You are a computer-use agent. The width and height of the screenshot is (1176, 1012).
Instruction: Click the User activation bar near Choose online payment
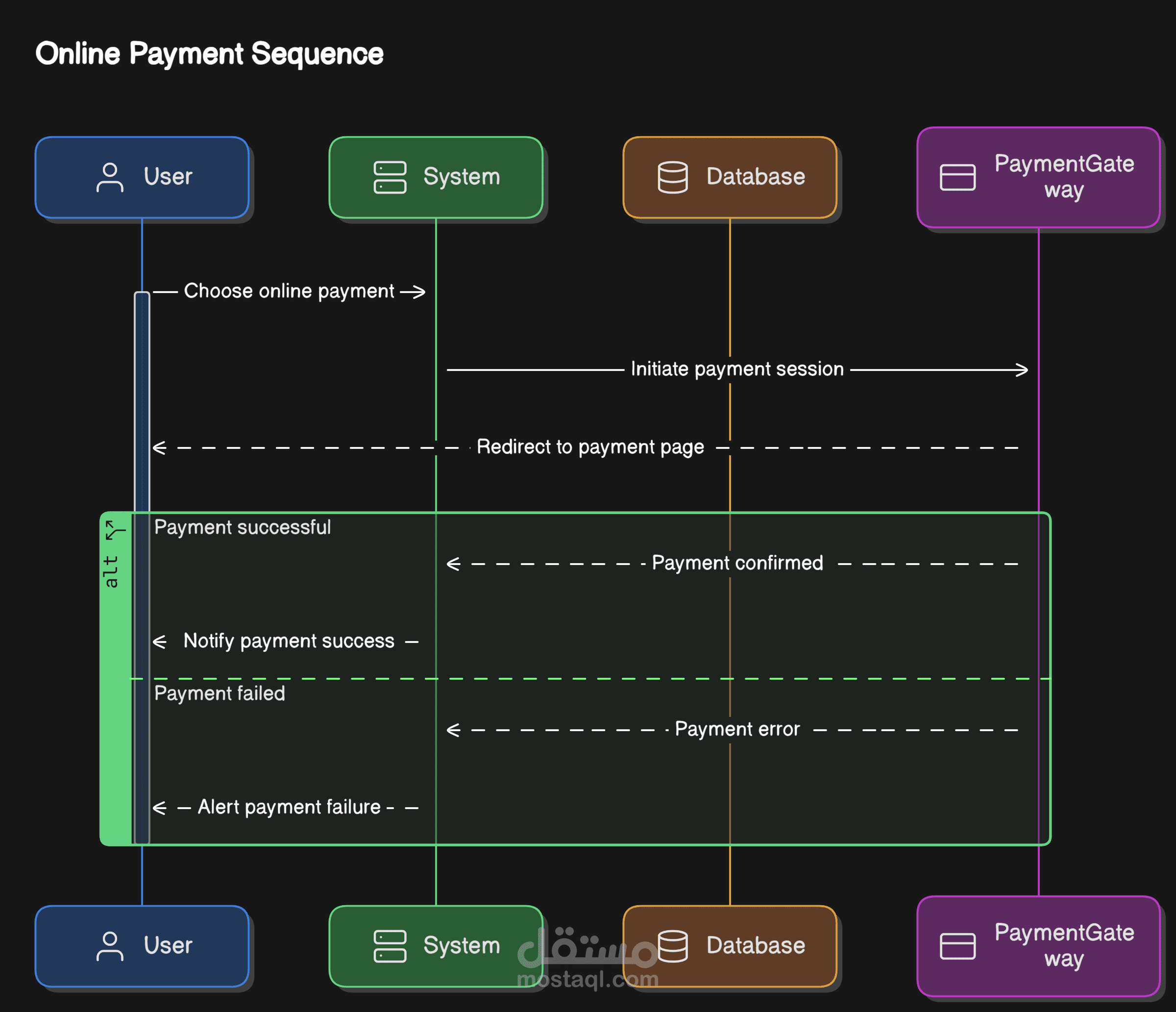(x=142, y=568)
